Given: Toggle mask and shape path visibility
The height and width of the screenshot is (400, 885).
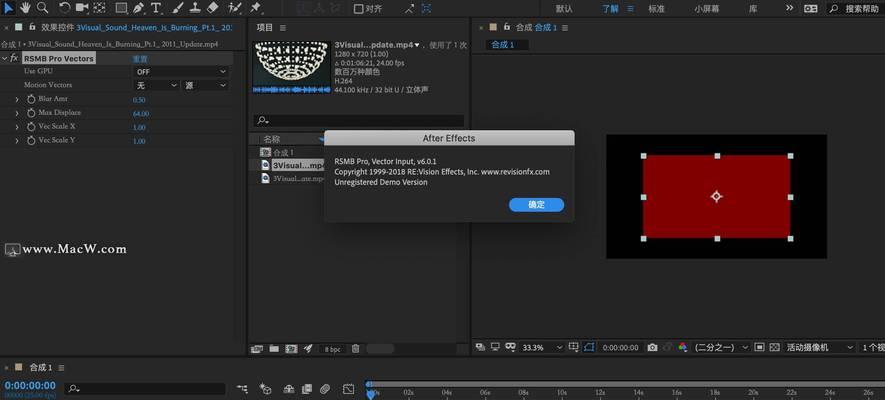Looking at the screenshot, I should point(590,348).
